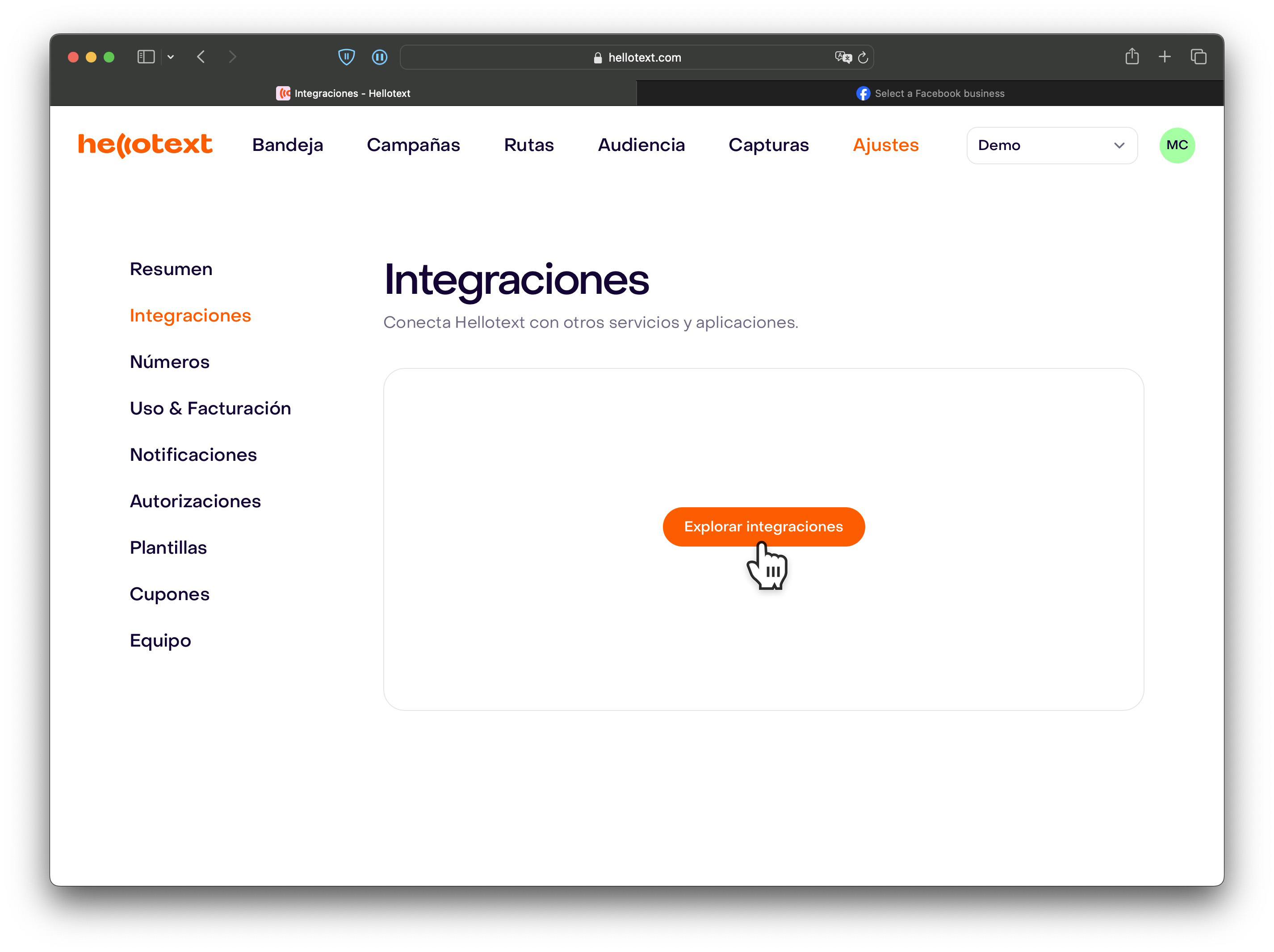
Task: Expand the Demo account dropdown
Action: [1052, 145]
